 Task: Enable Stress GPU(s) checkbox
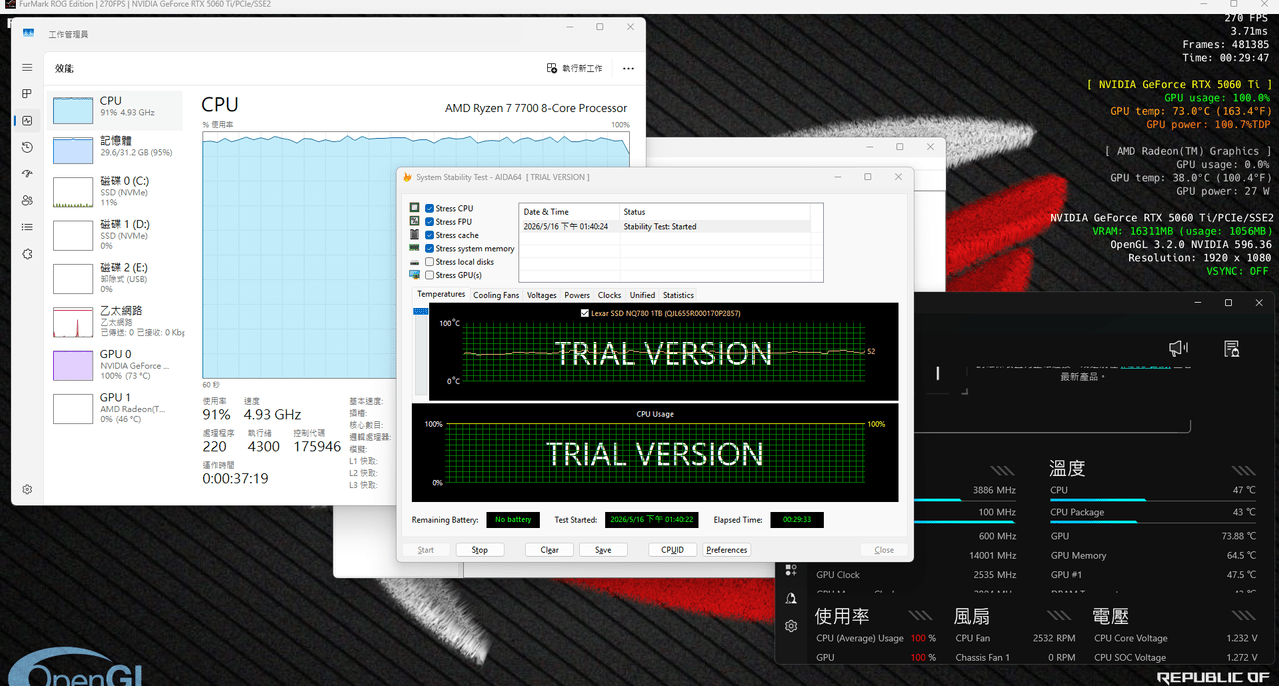[430, 275]
